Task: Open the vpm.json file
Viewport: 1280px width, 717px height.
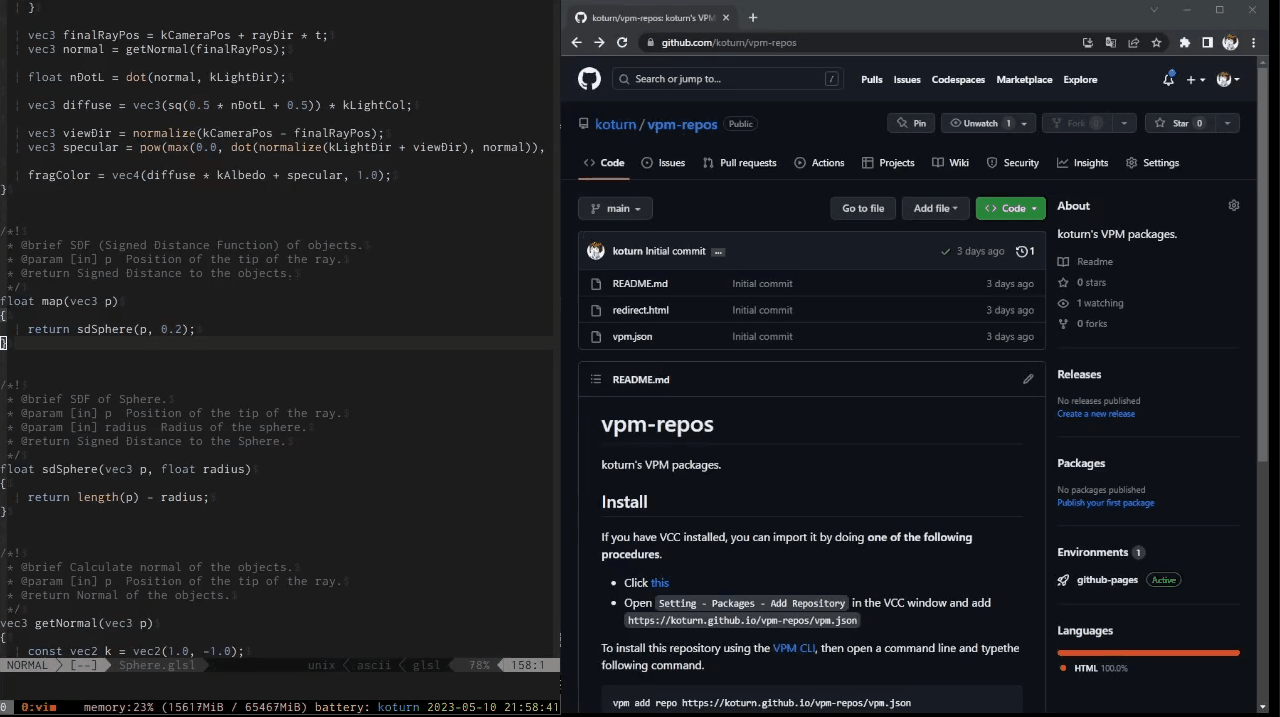Action: click(632, 337)
